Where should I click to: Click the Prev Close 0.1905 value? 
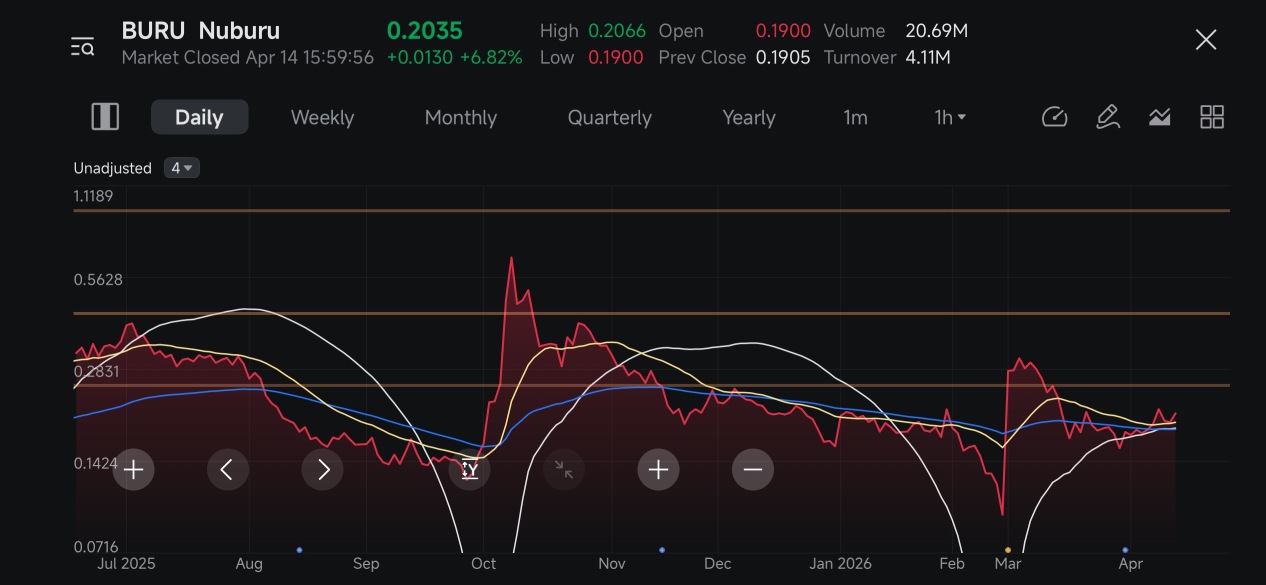click(783, 57)
